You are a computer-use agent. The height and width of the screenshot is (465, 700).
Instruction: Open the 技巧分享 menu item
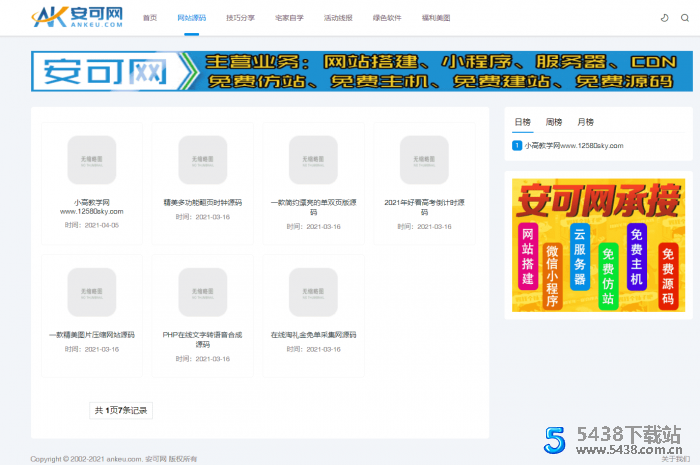[240, 18]
